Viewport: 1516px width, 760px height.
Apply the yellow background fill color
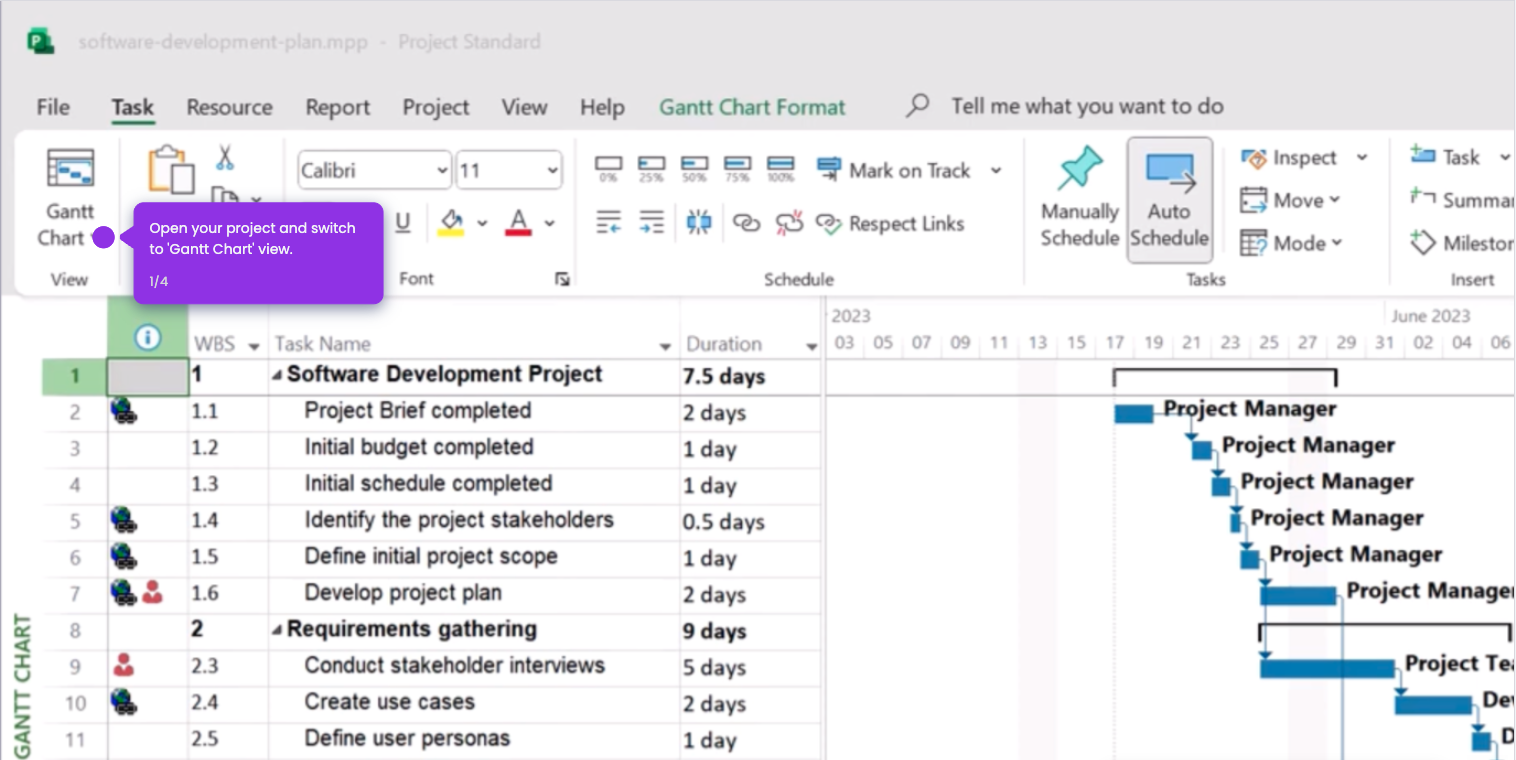pyautogui.click(x=451, y=222)
